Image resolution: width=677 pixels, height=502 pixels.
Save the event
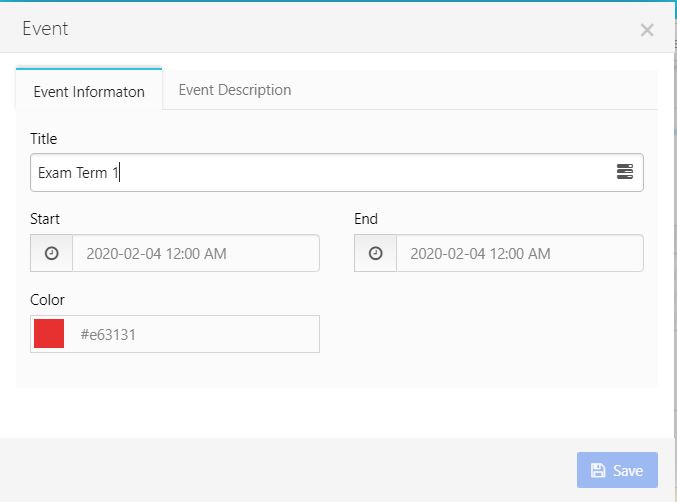click(617, 470)
